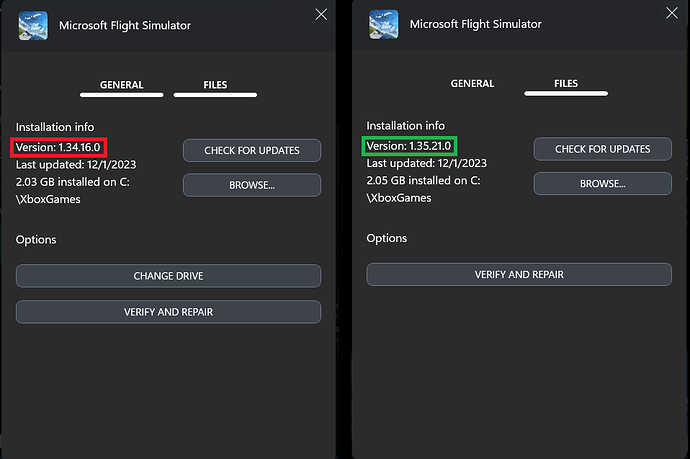Image resolution: width=690 pixels, height=459 pixels.
Task: Switch to GENERAL tab in left window
Action: (x=121, y=85)
